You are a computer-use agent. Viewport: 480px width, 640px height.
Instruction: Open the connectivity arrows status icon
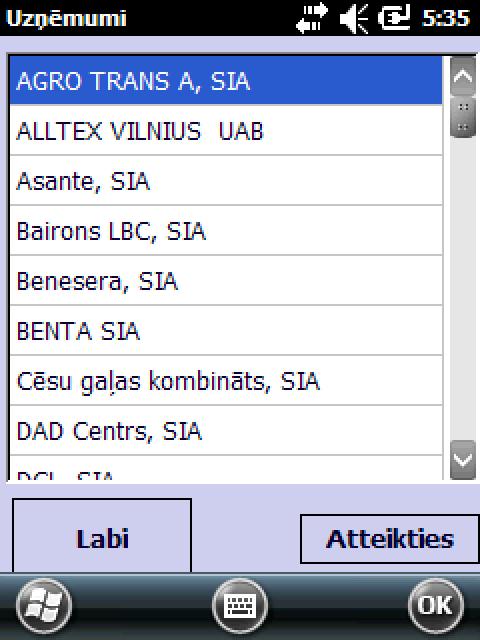312,18
